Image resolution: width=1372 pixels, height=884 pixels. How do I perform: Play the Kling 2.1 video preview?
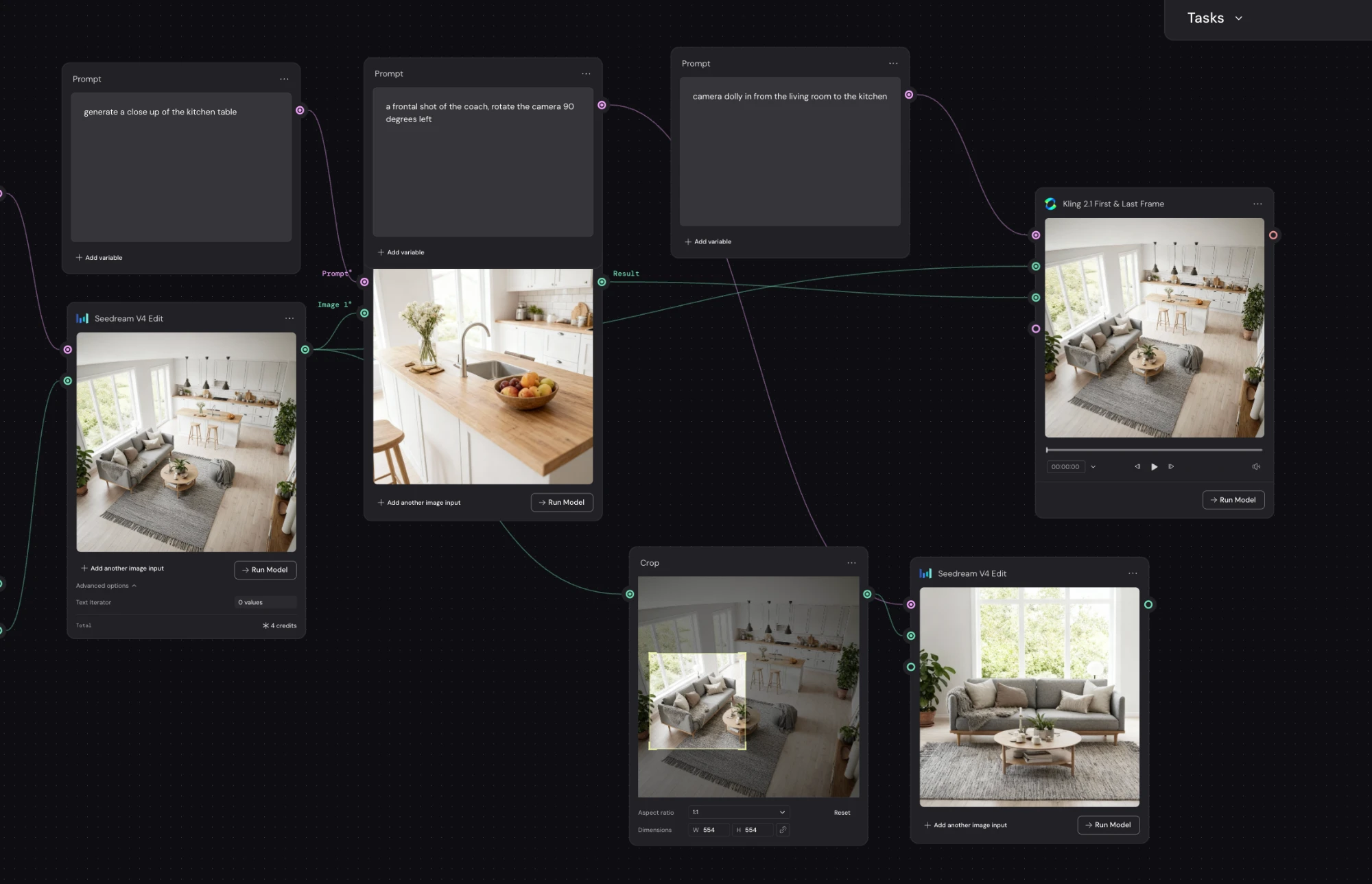[x=1154, y=467]
